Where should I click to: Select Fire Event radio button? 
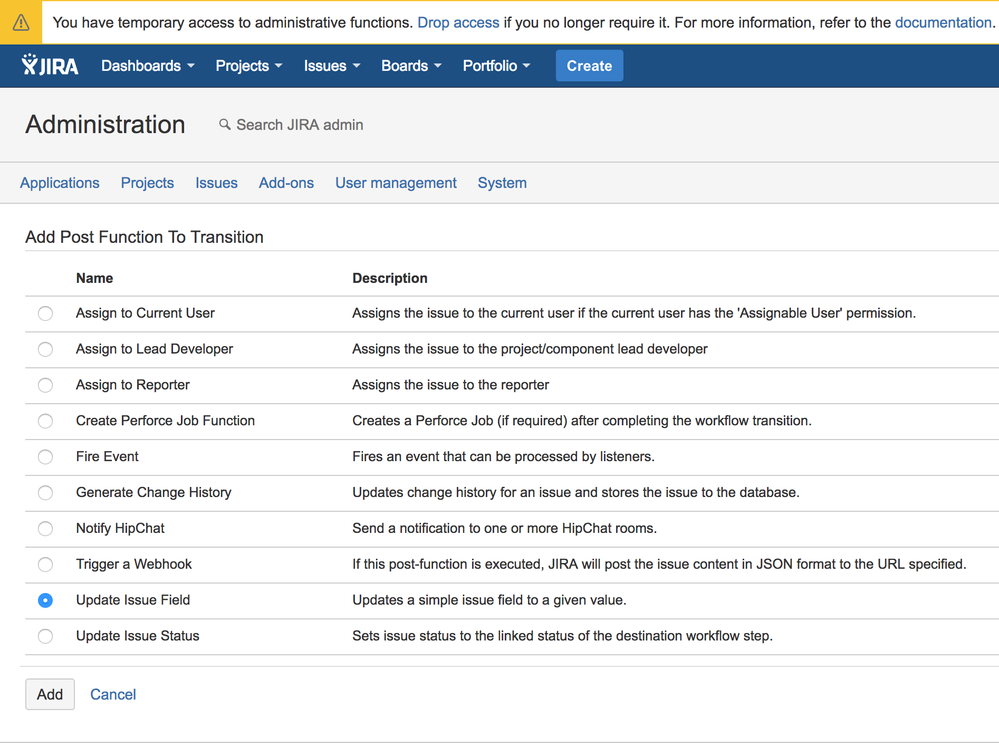tap(45, 457)
